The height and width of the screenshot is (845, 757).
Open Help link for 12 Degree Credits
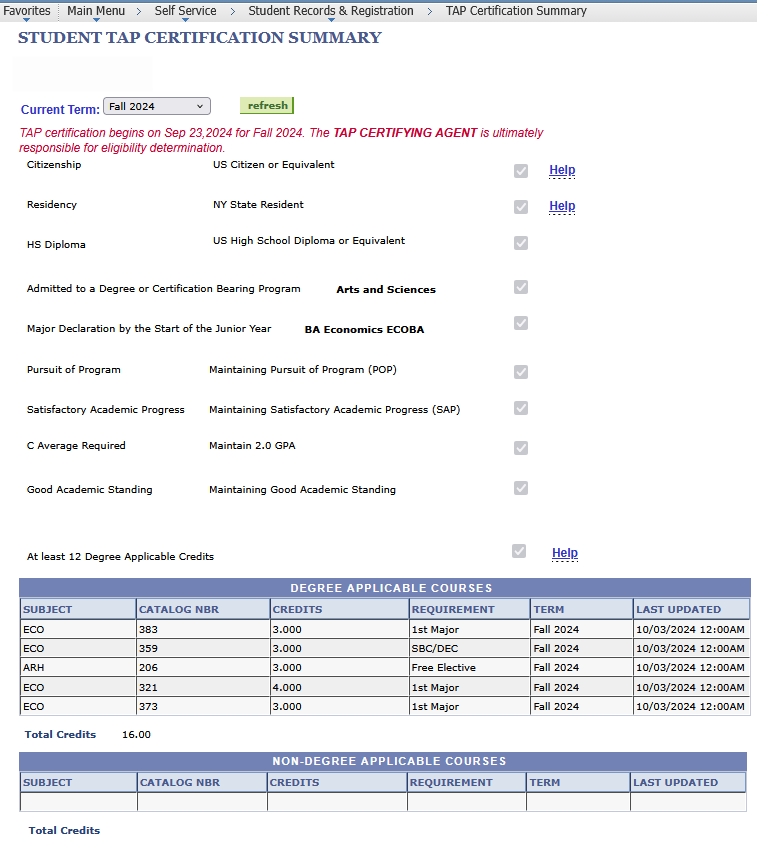tap(565, 553)
